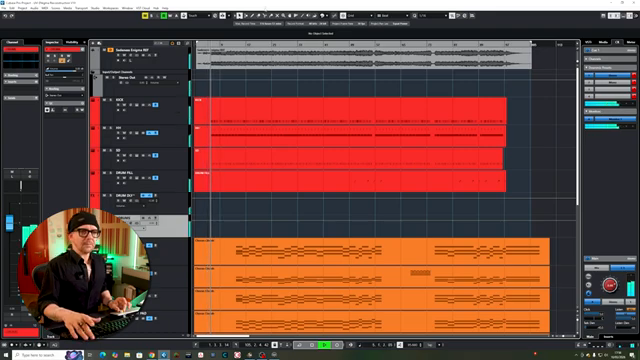Click the reference audio waveform event
Viewport: 640px width, 360px height.
pos(363,58)
